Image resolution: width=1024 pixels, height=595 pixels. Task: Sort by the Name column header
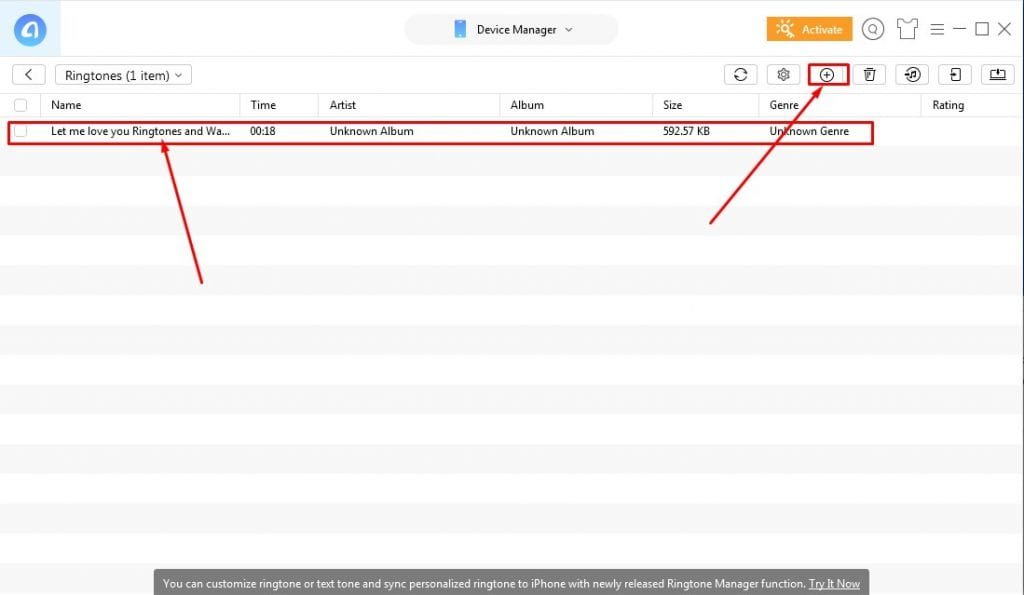[67, 105]
